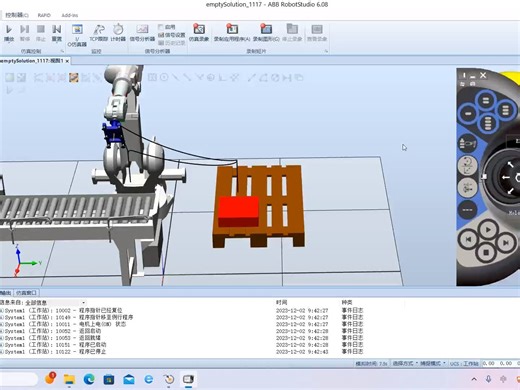This screenshot has height=390, width=520.
Task: Click the four-bar blue button on FlexPendant
Action: coord(487,124)
